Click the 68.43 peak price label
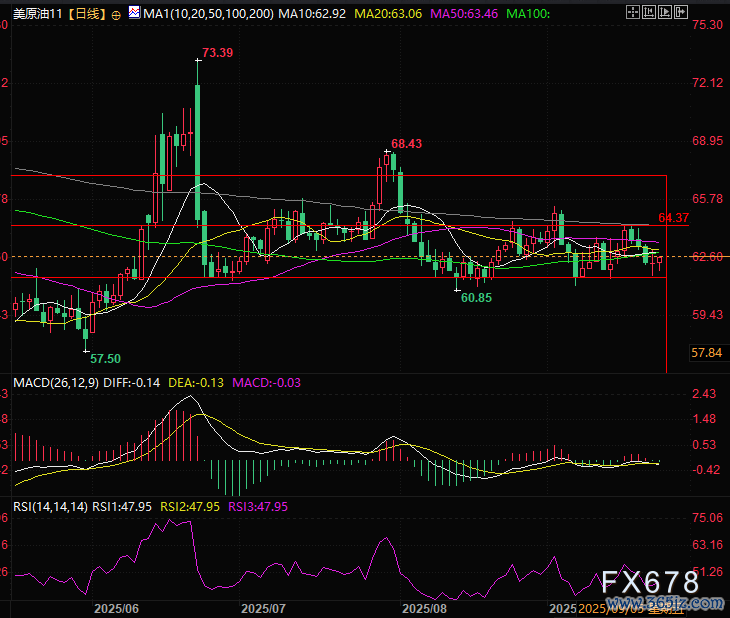The height and width of the screenshot is (618, 730). [406, 144]
